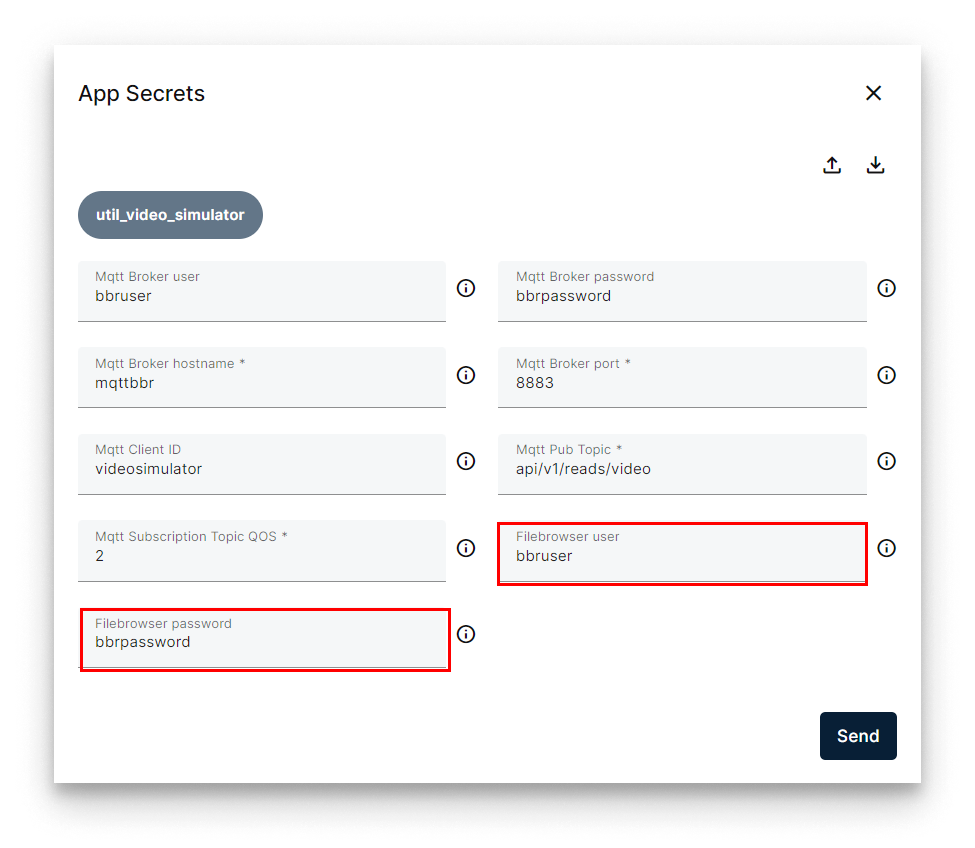The height and width of the screenshot is (848, 975).
Task: Select the Mqtt Client ID field
Action: (262, 463)
